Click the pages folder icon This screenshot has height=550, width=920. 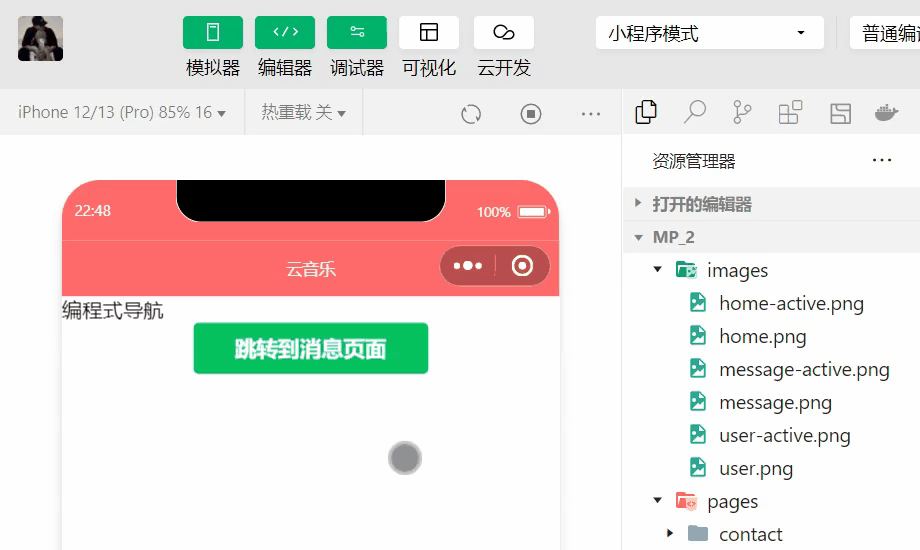(x=686, y=501)
